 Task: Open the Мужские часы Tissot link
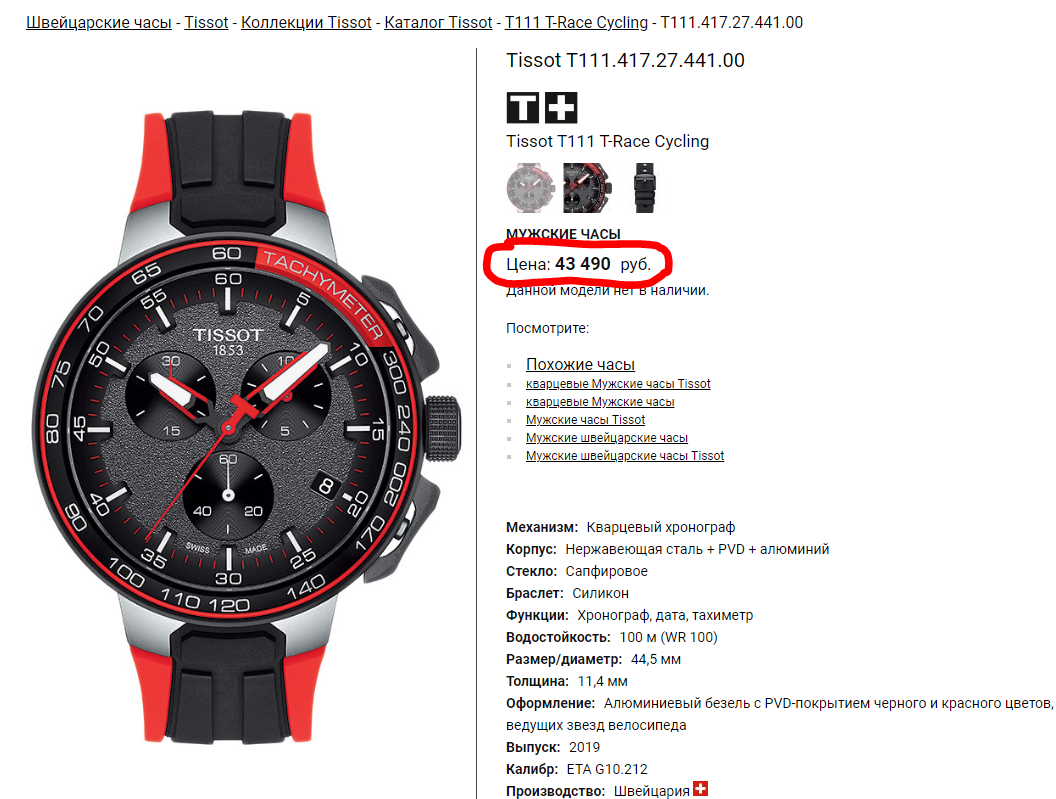(585, 420)
